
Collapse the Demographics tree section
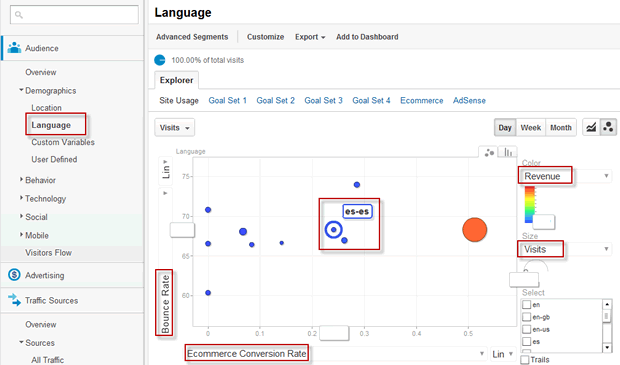tap(21, 90)
